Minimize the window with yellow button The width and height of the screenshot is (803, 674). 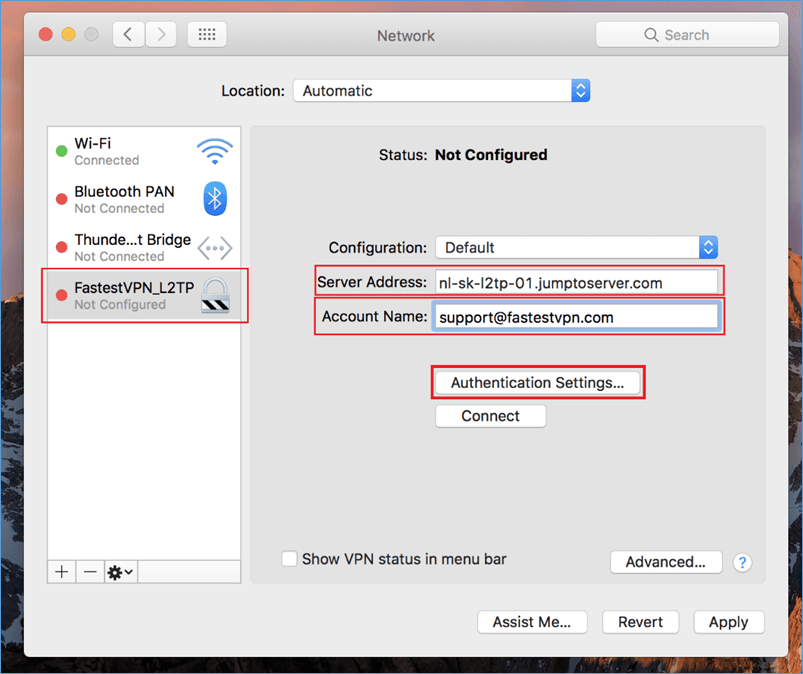point(69,34)
